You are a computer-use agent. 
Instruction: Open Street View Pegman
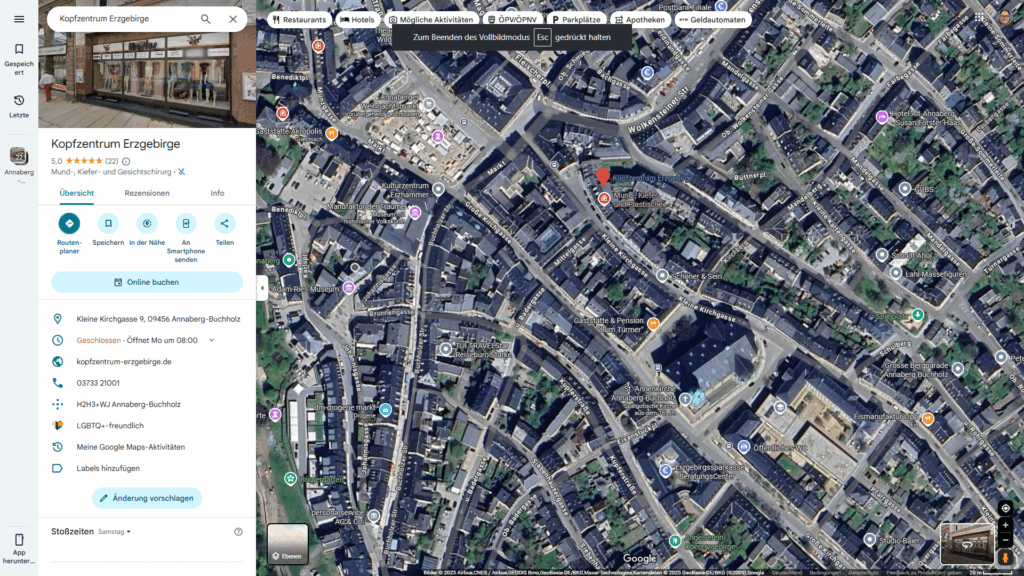1005,557
